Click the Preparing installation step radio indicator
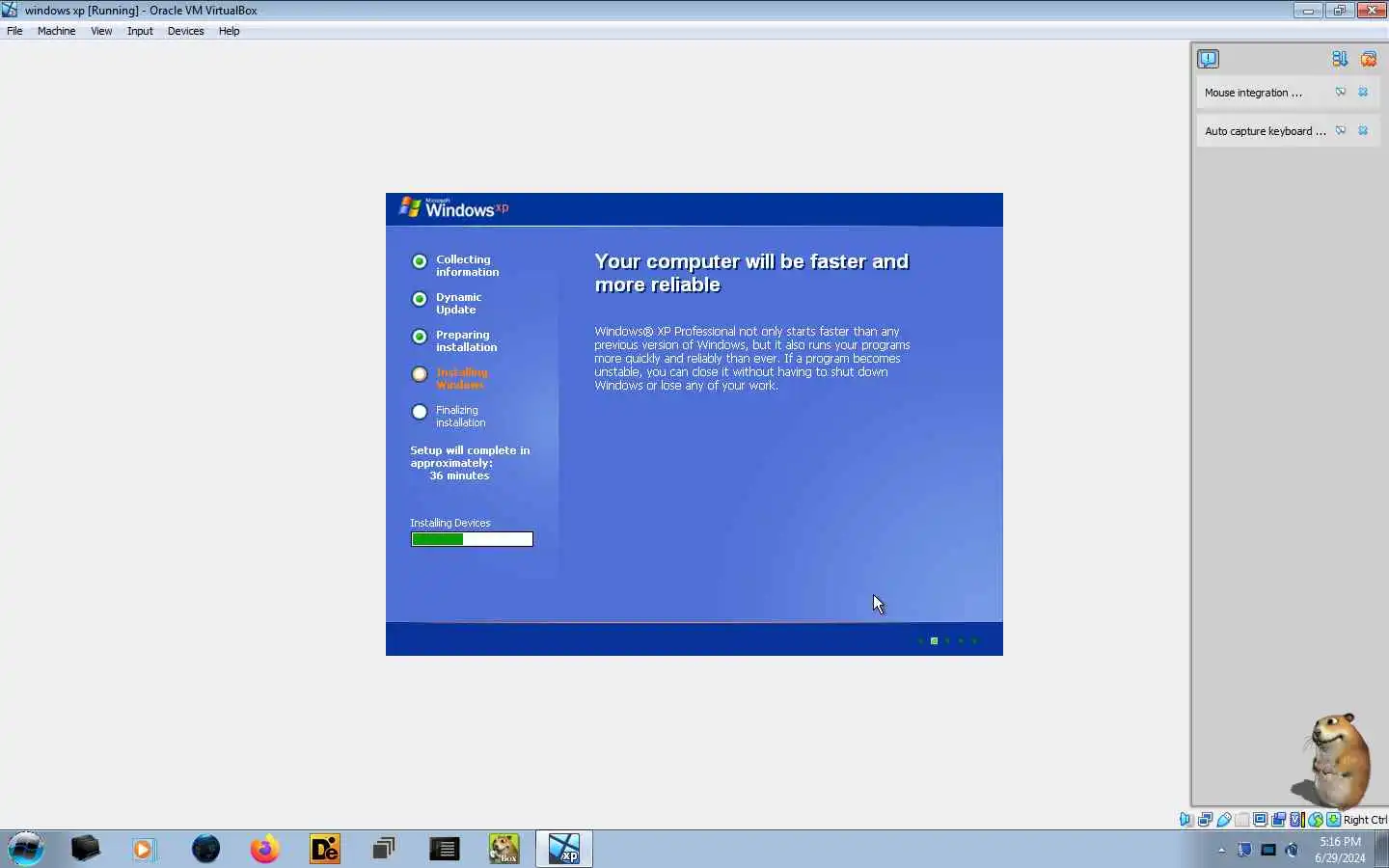 click(x=420, y=337)
